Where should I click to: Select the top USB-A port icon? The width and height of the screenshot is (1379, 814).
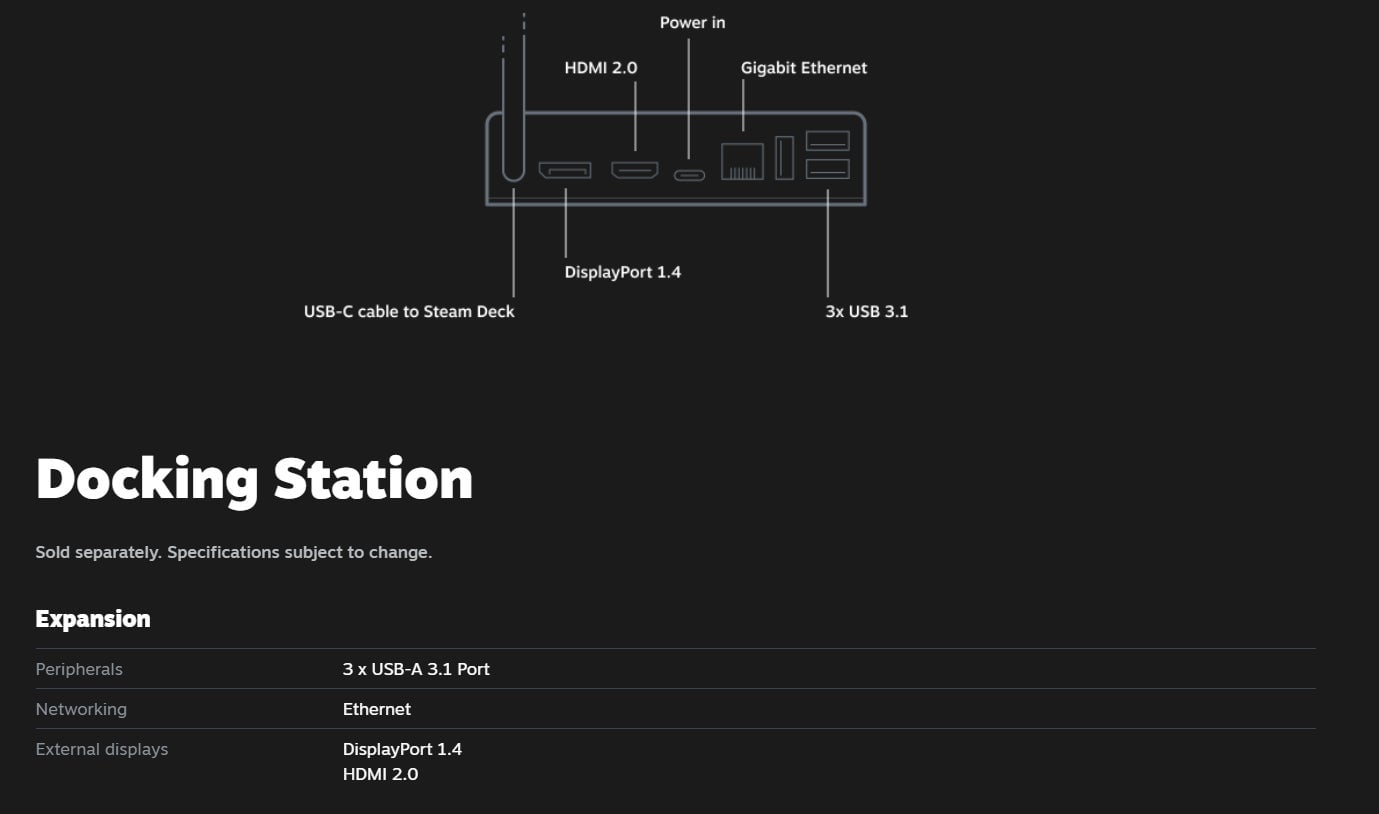pyautogui.click(x=827, y=143)
